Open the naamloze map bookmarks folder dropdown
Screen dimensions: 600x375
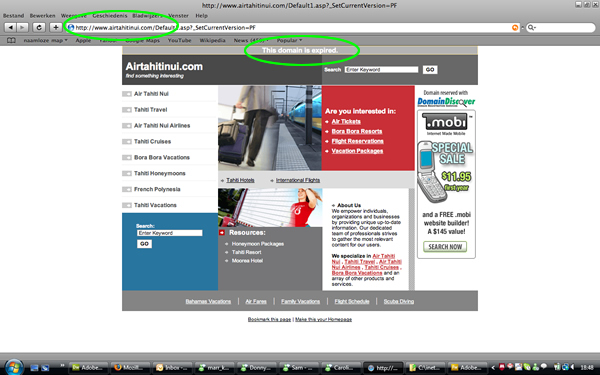tap(45, 40)
